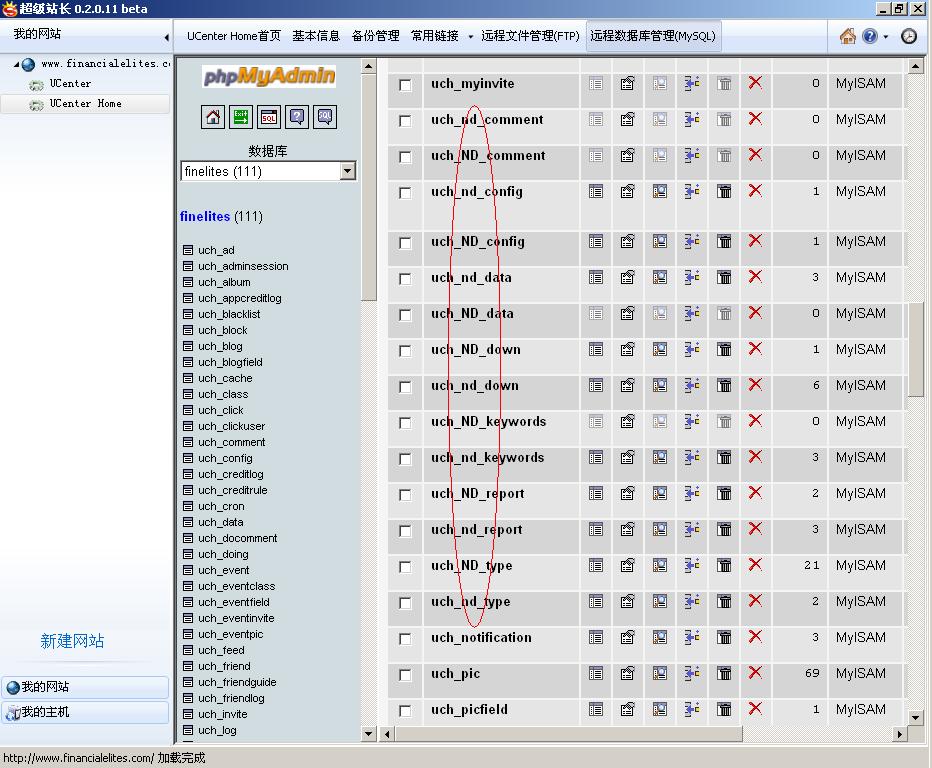Click insert icon for uch_notification
Image resolution: width=932 pixels, height=768 pixels.
coord(691,637)
